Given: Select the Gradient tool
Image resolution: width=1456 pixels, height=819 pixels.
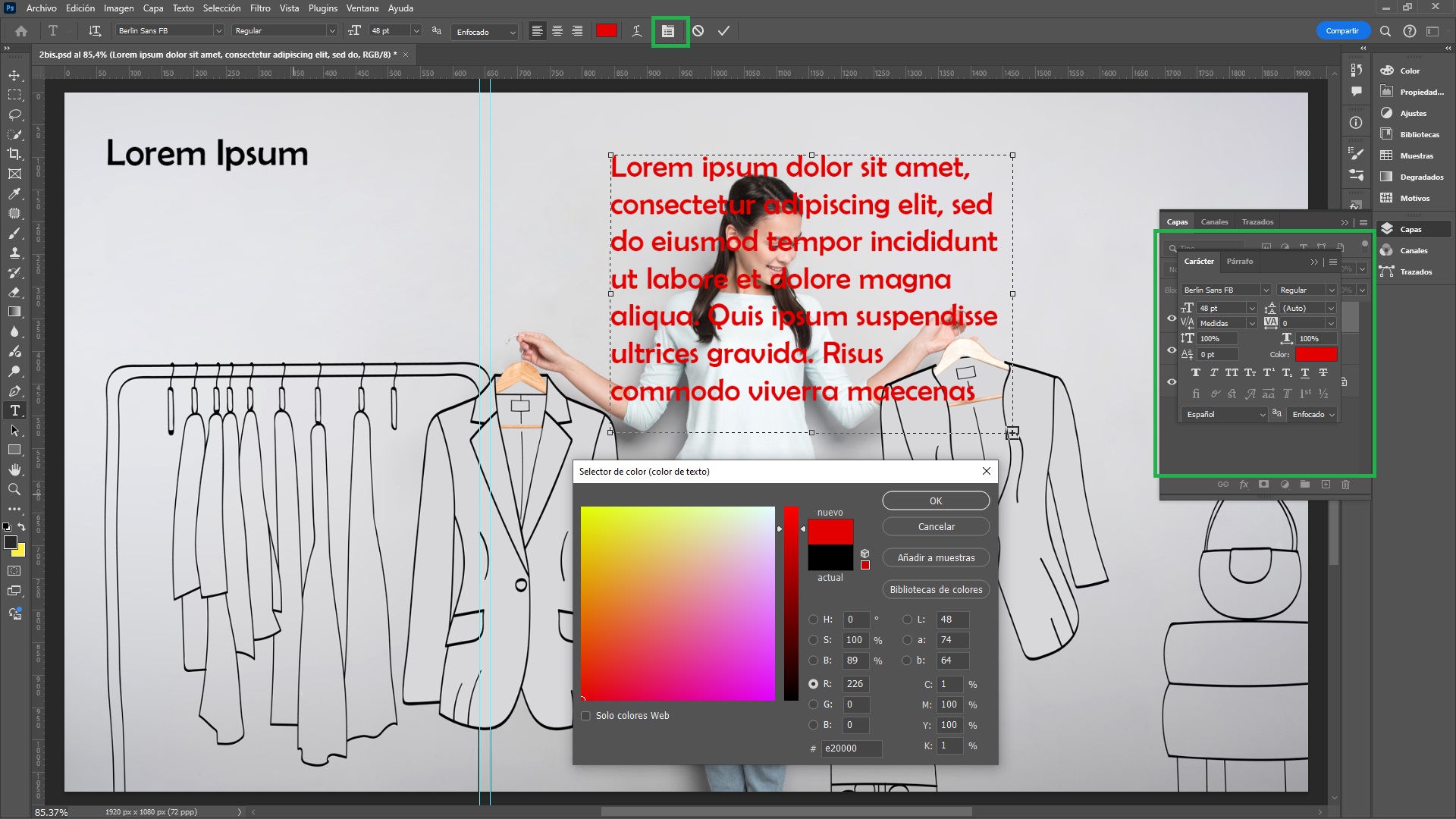Looking at the screenshot, I should [x=14, y=312].
